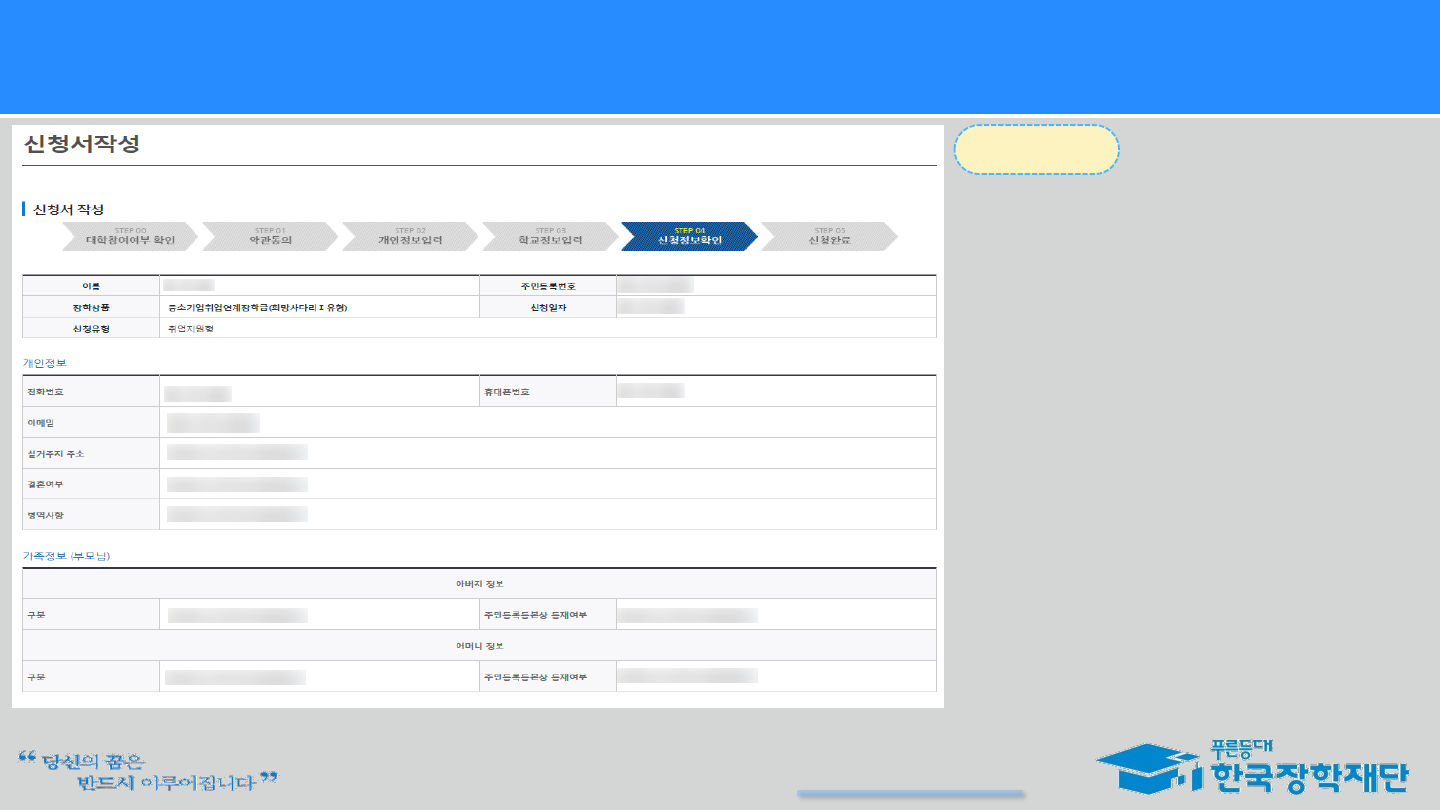Viewport: 1440px width, 810px height.
Task: Click the highlighted STEP 04 신청정보확인 step
Action: tap(689, 237)
